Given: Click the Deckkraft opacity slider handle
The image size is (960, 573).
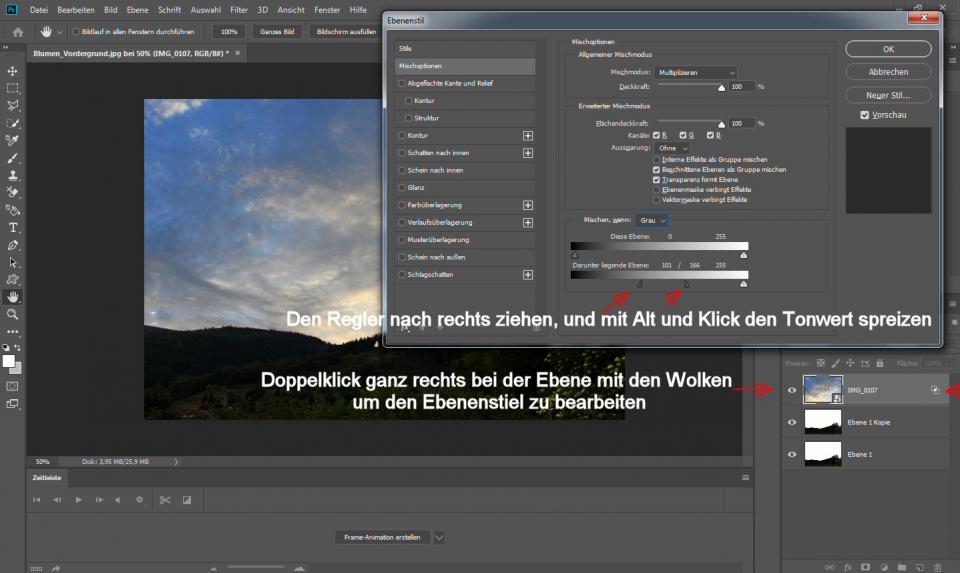Looking at the screenshot, I should 721,88.
